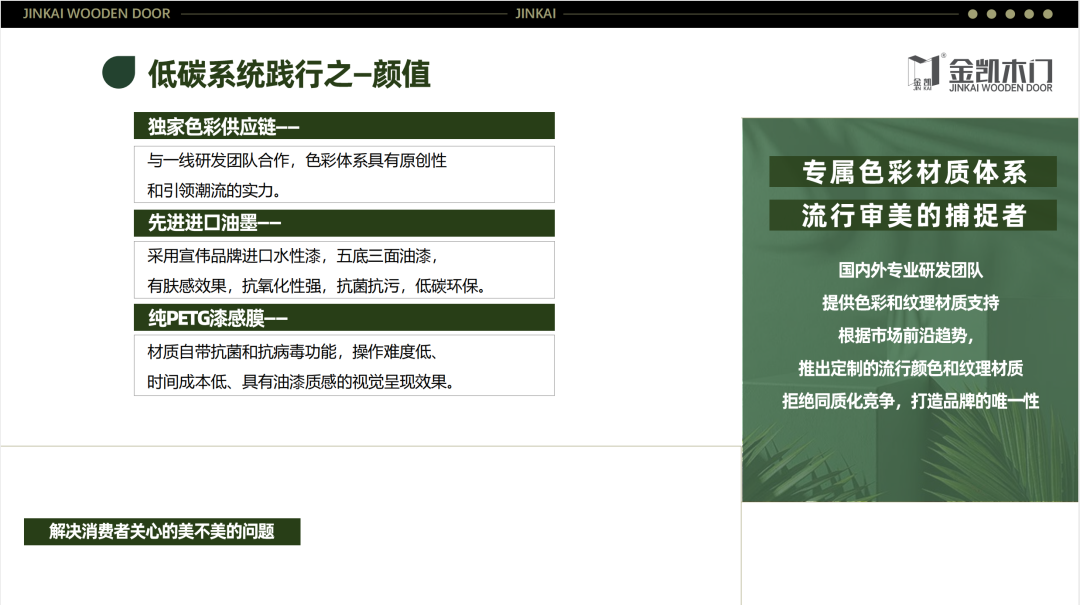Click the 先进进口油墨 green header bar
Image resolution: width=1080 pixels, height=605 pixels.
pyautogui.click(x=344, y=223)
